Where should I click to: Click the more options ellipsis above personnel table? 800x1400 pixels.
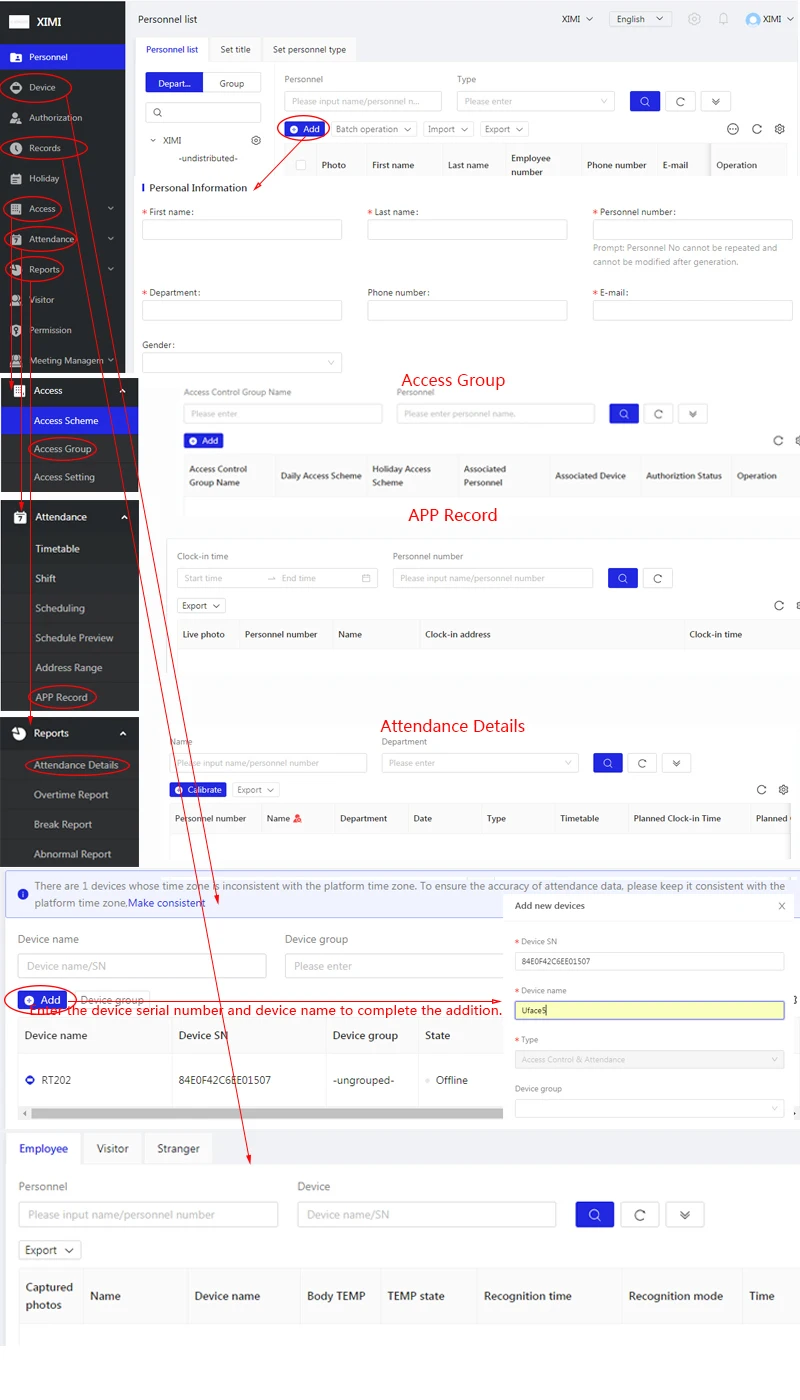(733, 129)
